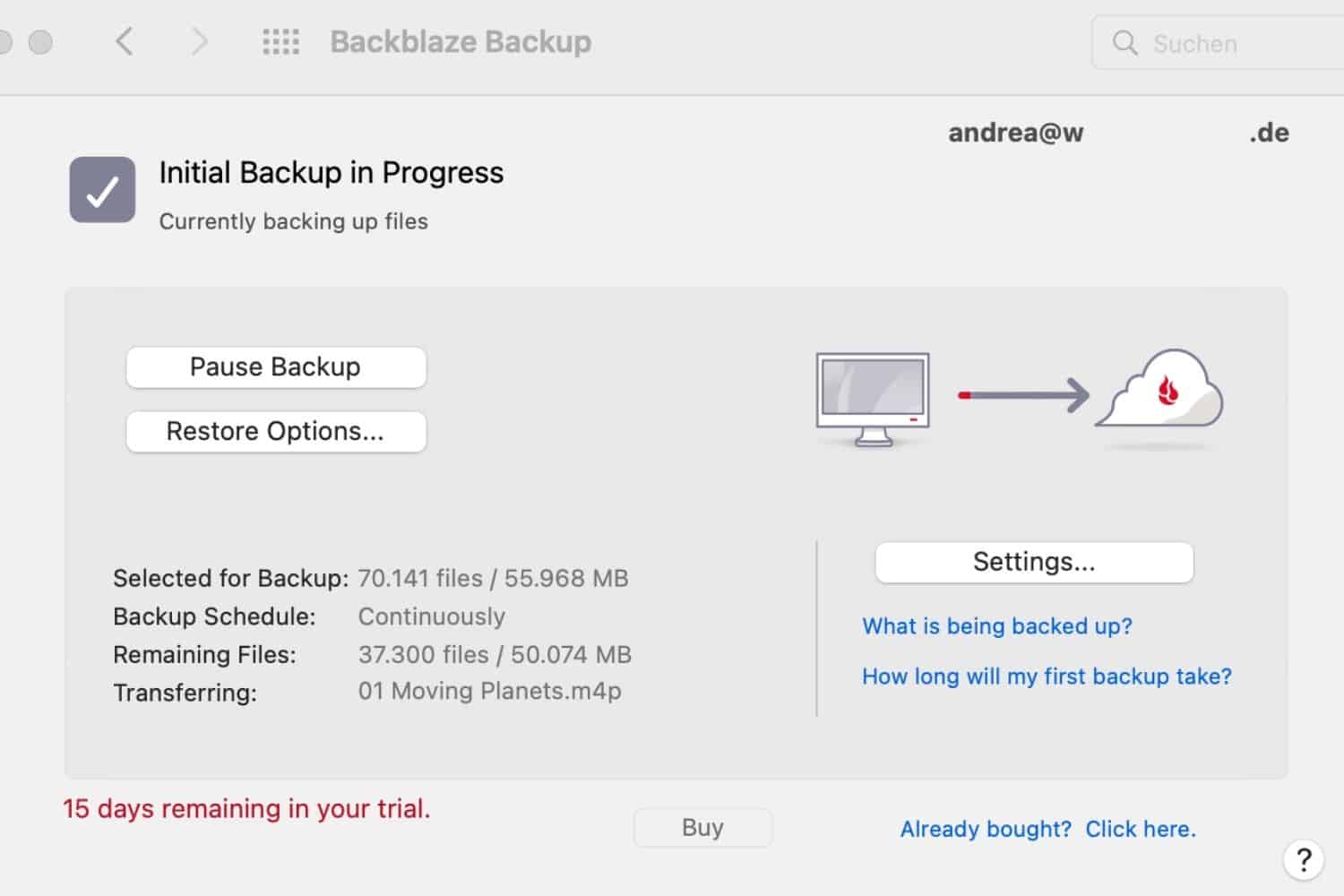Go forward with the right chevron
The width and height of the screenshot is (1344, 896).
[200, 41]
